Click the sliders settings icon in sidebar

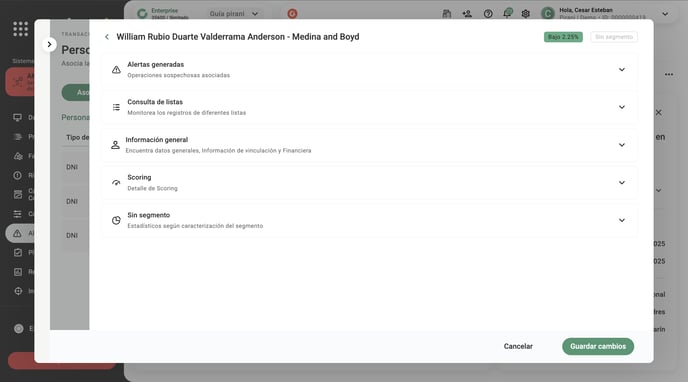(x=18, y=214)
